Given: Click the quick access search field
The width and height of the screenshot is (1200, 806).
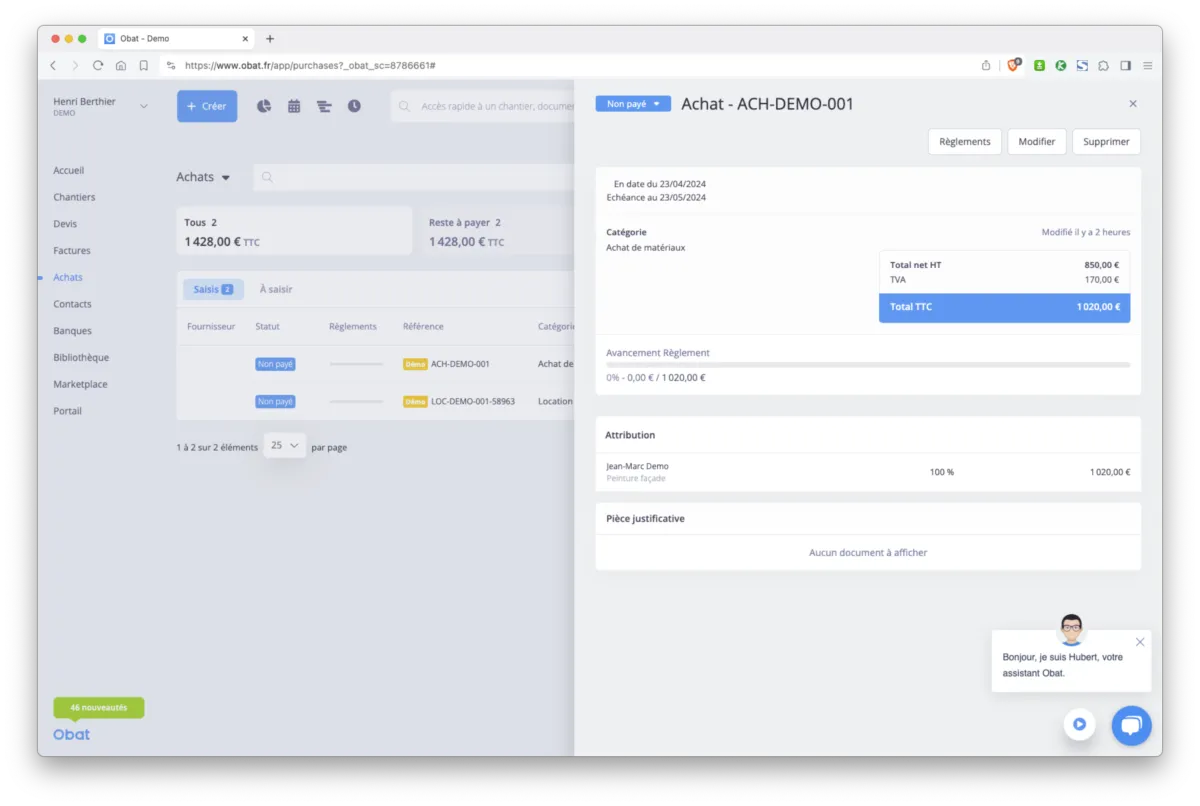Looking at the screenshot, I should [483, 106].
